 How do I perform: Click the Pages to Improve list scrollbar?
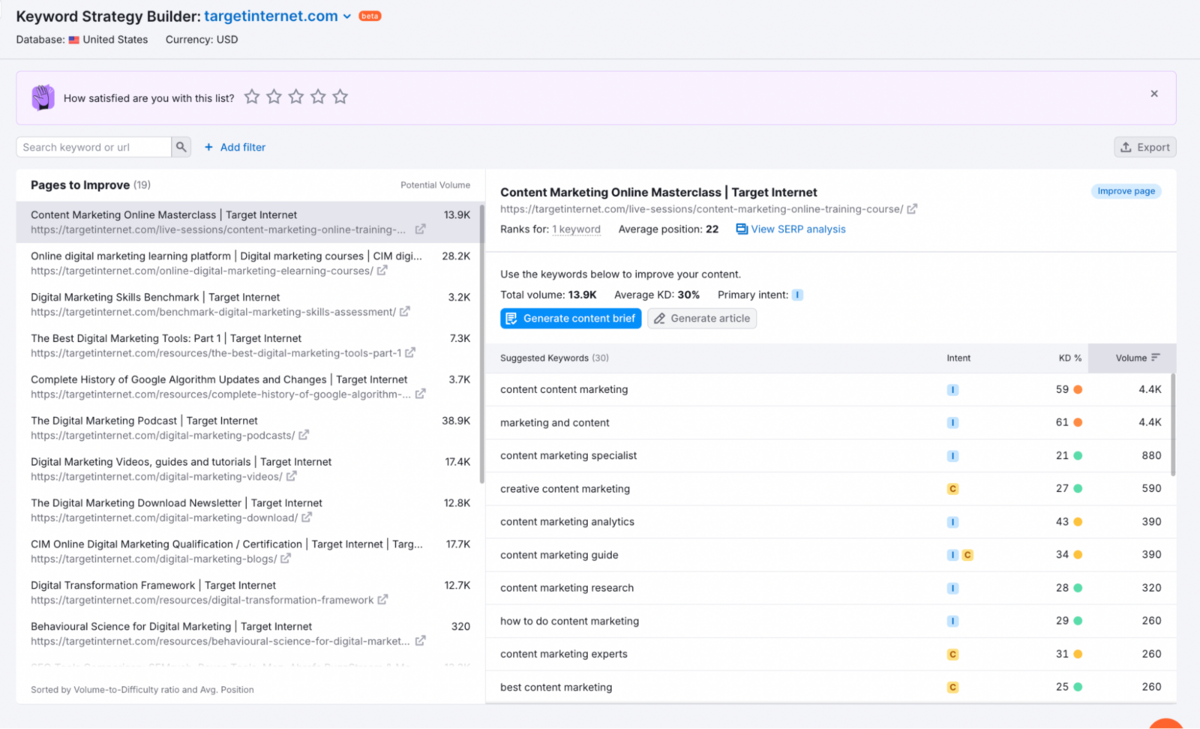[482, 345]
